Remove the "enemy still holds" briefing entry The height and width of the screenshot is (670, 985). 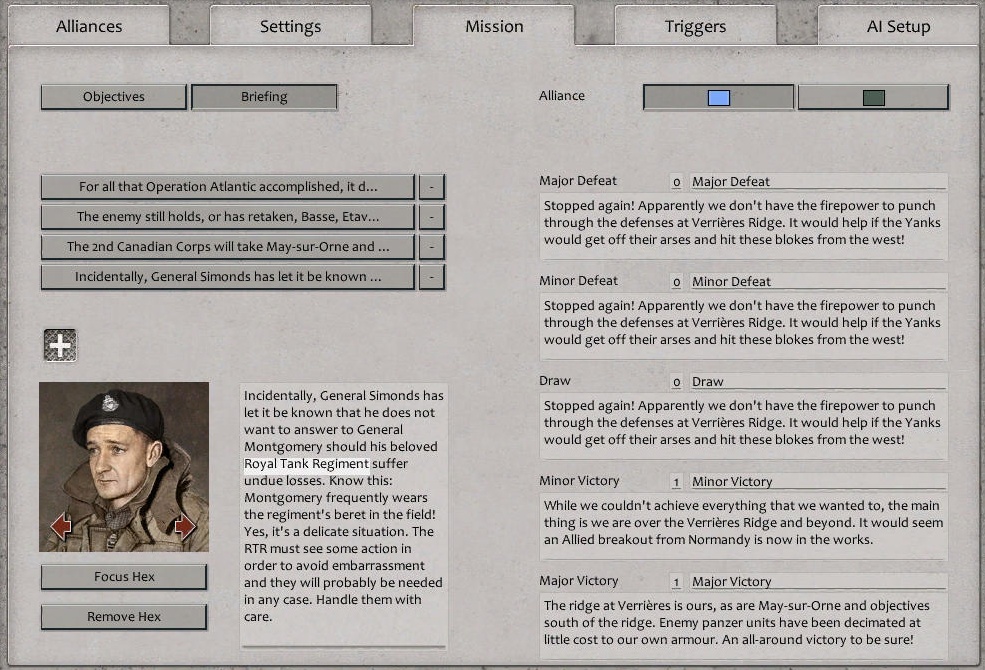pos(431,216)
